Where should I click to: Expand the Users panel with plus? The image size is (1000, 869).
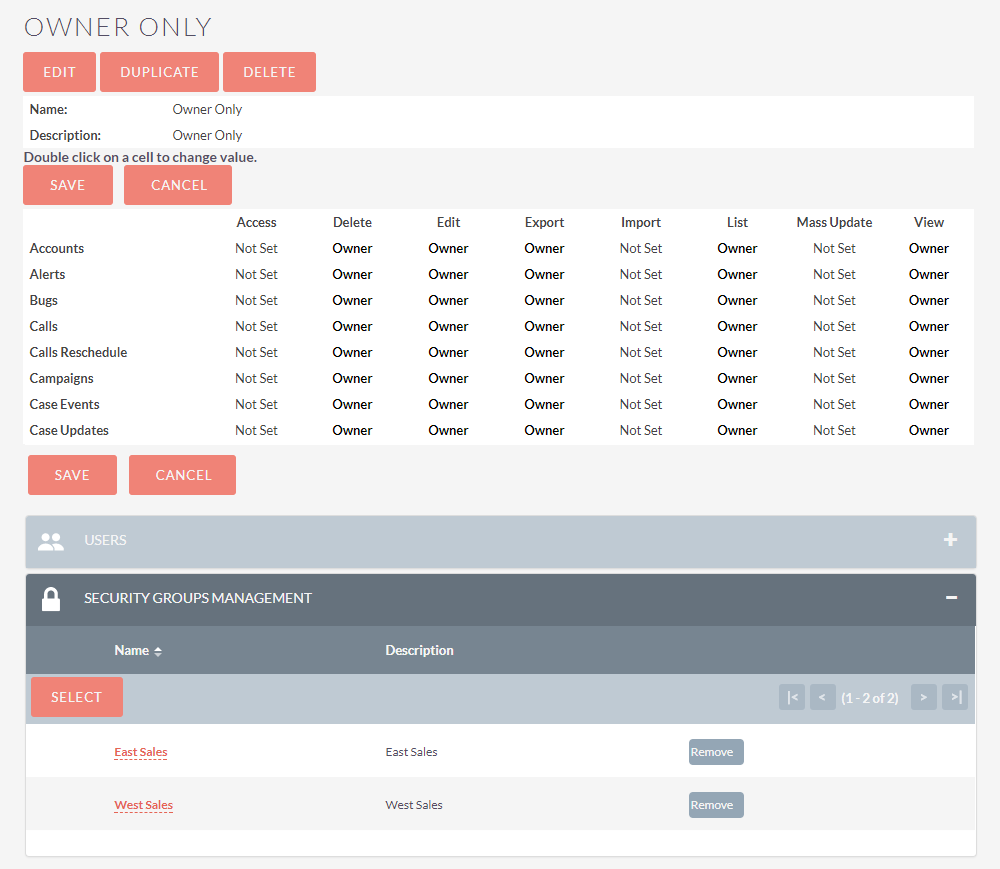(x=950, y=540)
